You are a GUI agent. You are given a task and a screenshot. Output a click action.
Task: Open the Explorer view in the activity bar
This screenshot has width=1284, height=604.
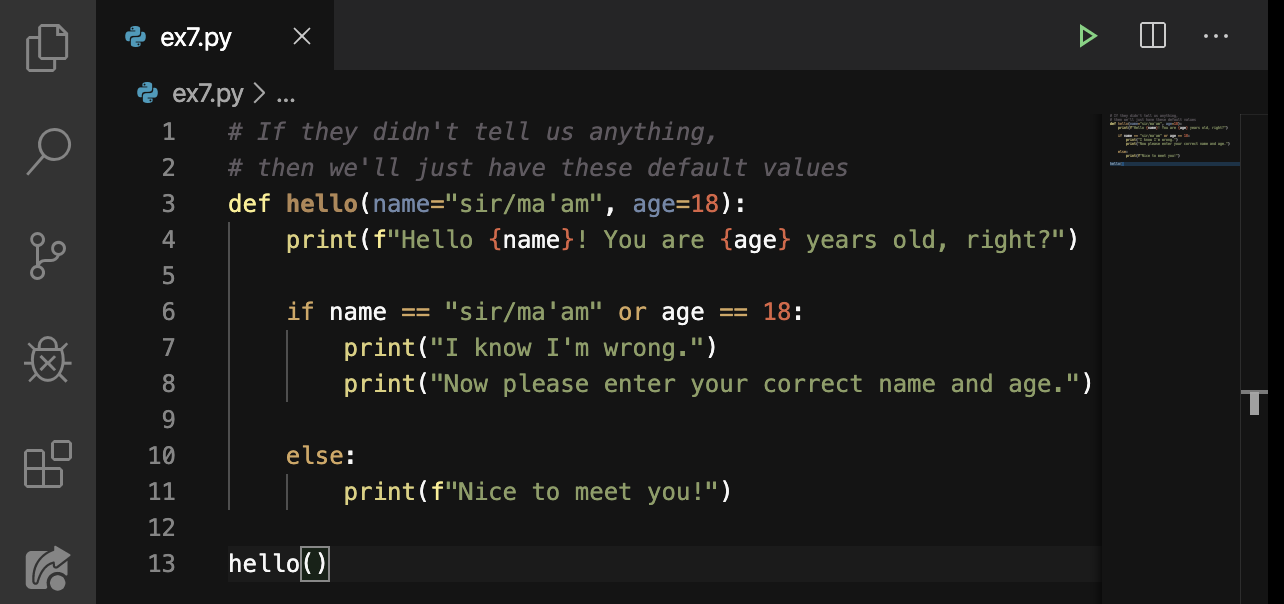(x=47, y=46)
